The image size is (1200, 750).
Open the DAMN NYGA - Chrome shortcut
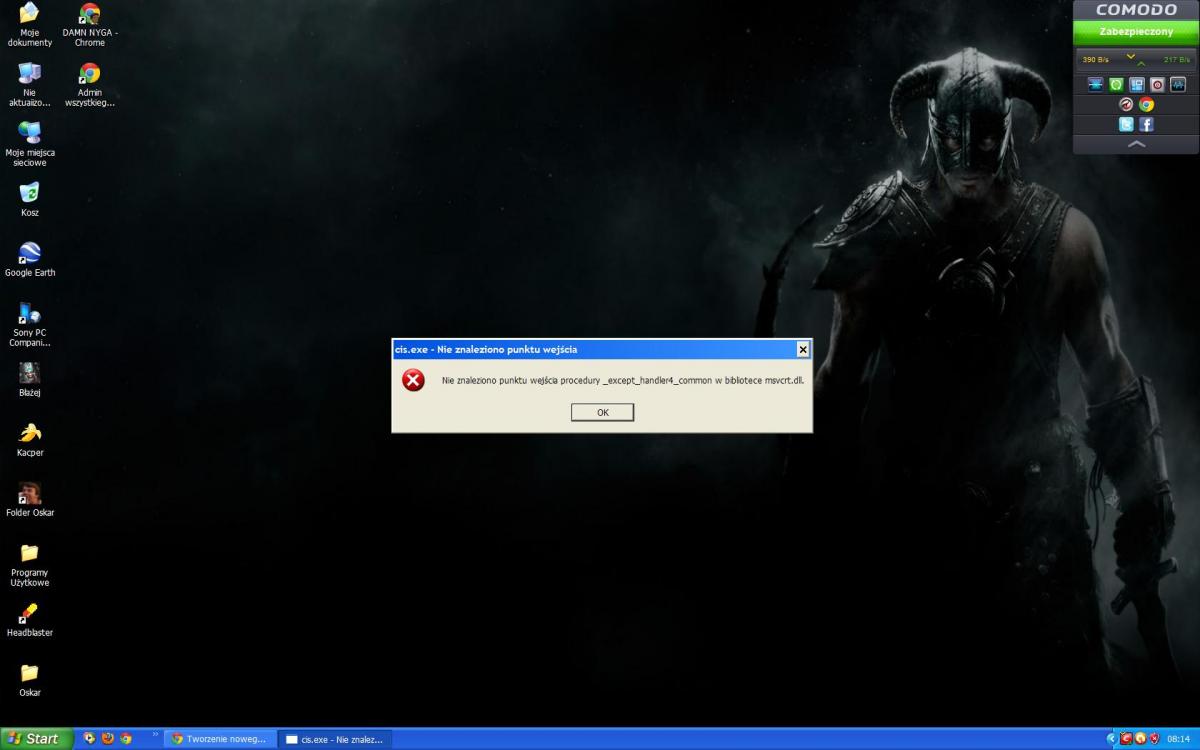[x=90, y=25]
